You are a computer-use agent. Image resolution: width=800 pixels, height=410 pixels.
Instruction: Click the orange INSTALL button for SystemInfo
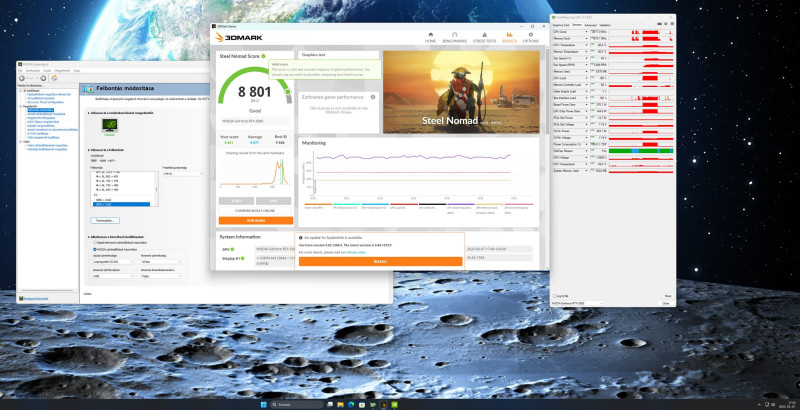click(380, 261)
